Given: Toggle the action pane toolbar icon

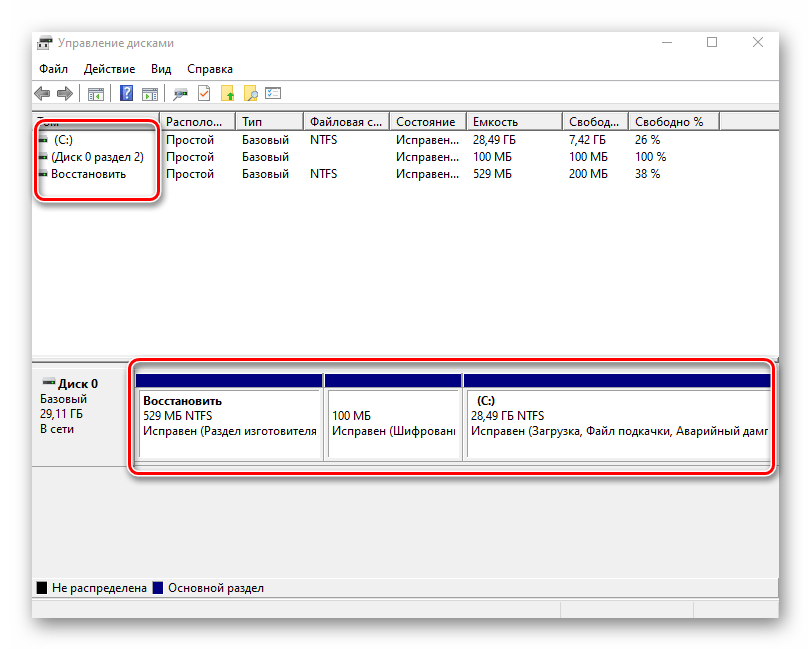Looking at the screenshot, I should pos(150,94).
